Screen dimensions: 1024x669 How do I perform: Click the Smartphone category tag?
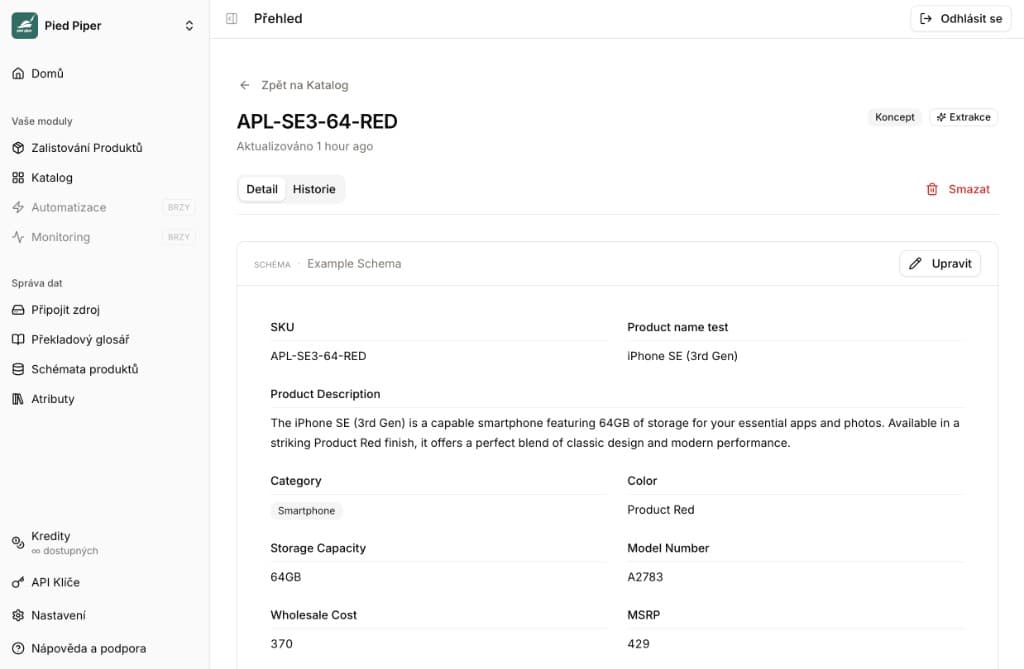pos(306,511)
